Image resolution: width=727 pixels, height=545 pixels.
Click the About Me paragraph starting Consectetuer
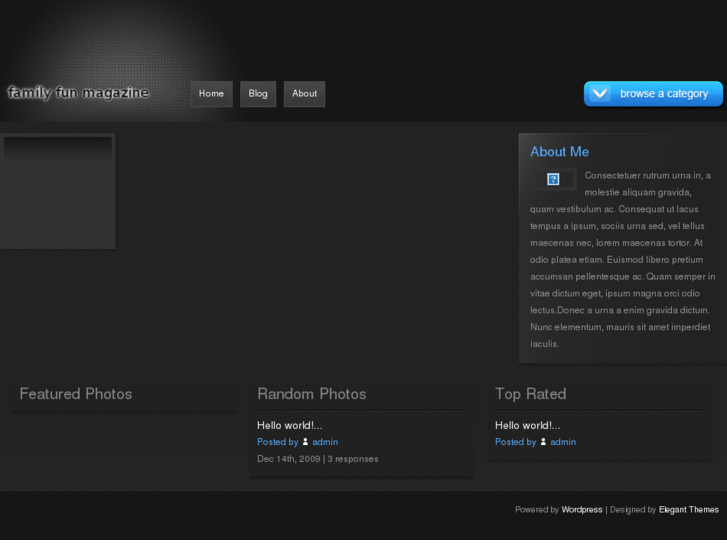(622, 260)
